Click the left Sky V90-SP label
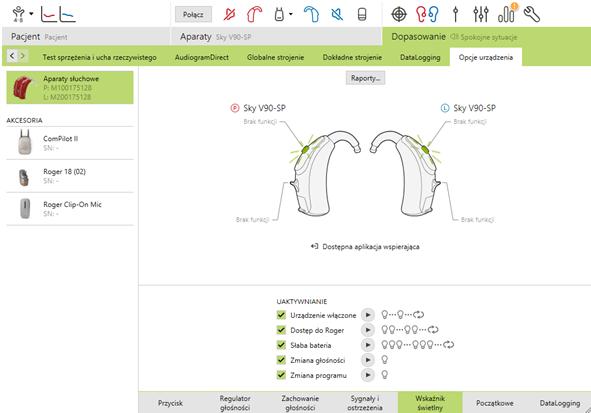The image size is (591, 413). point(475,108)
